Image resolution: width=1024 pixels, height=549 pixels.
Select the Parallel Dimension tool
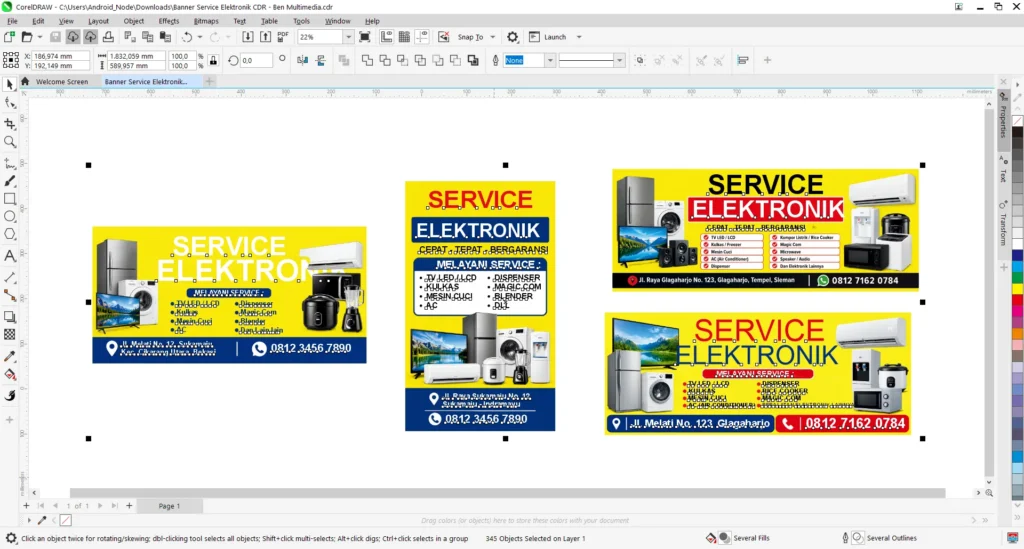[x=9, y=277]
